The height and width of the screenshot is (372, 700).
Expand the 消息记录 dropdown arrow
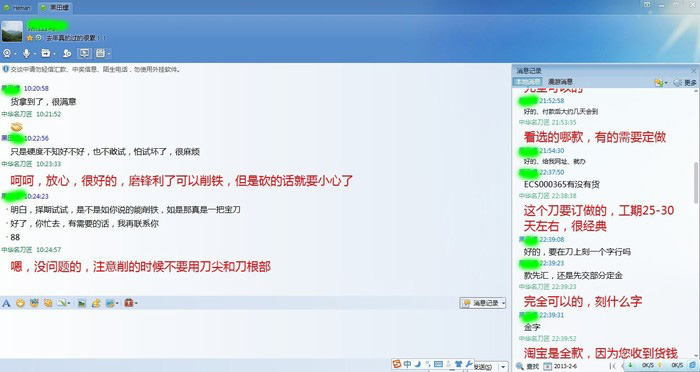click(504, 303)
